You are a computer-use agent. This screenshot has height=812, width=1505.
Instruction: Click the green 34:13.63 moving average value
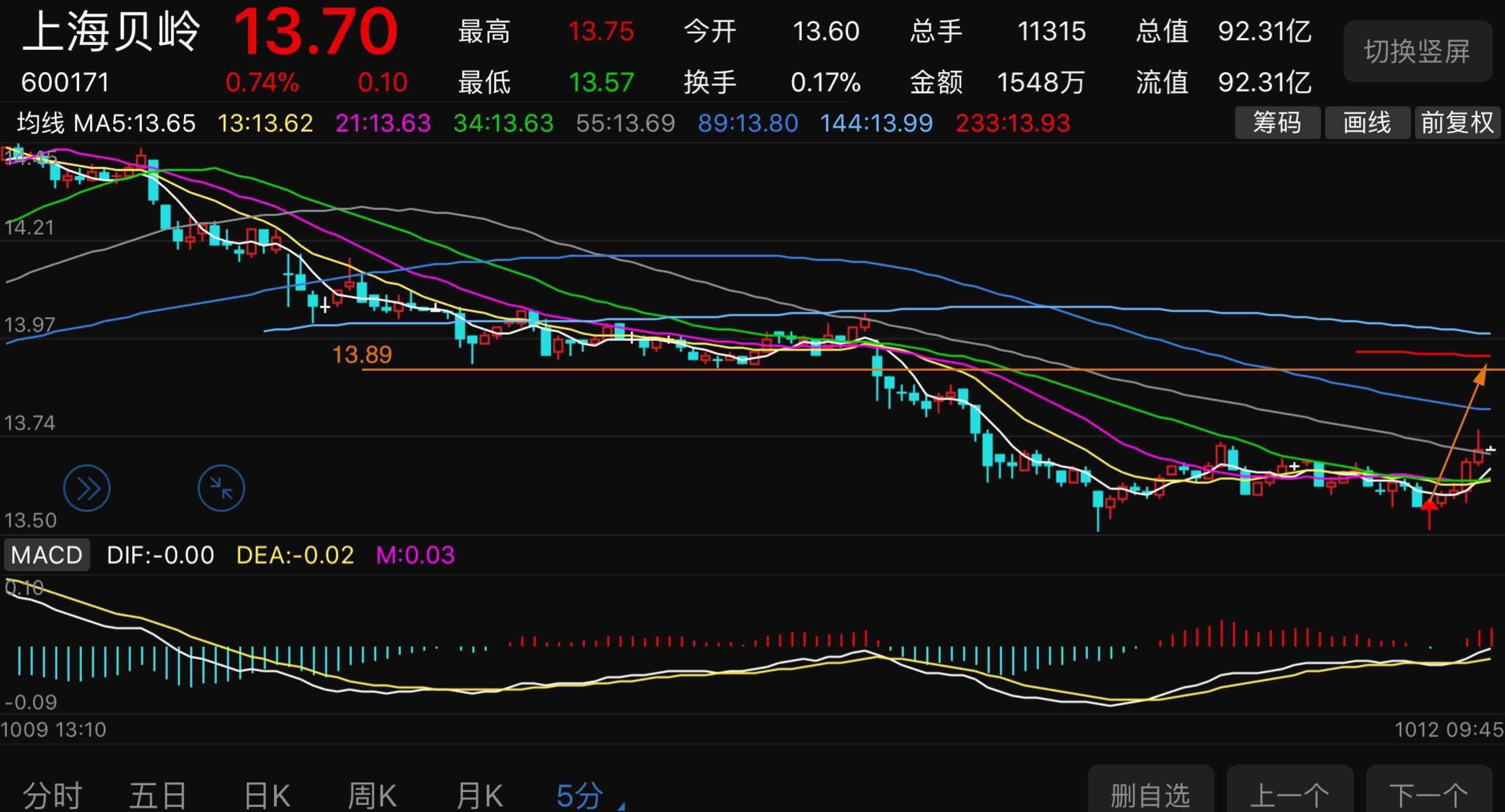(503, 123)
